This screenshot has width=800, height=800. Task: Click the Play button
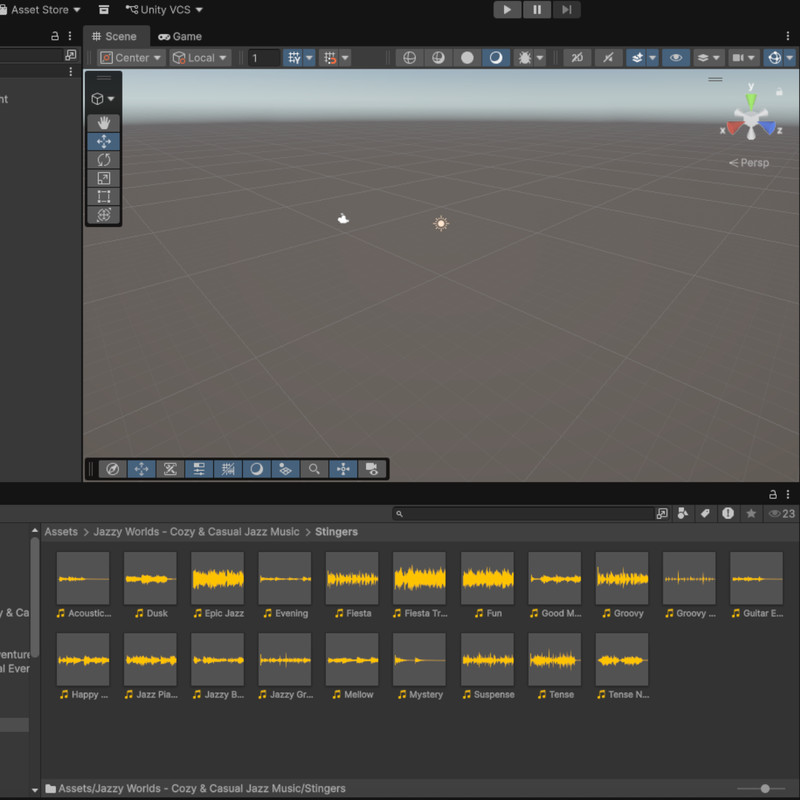point(507,10)
